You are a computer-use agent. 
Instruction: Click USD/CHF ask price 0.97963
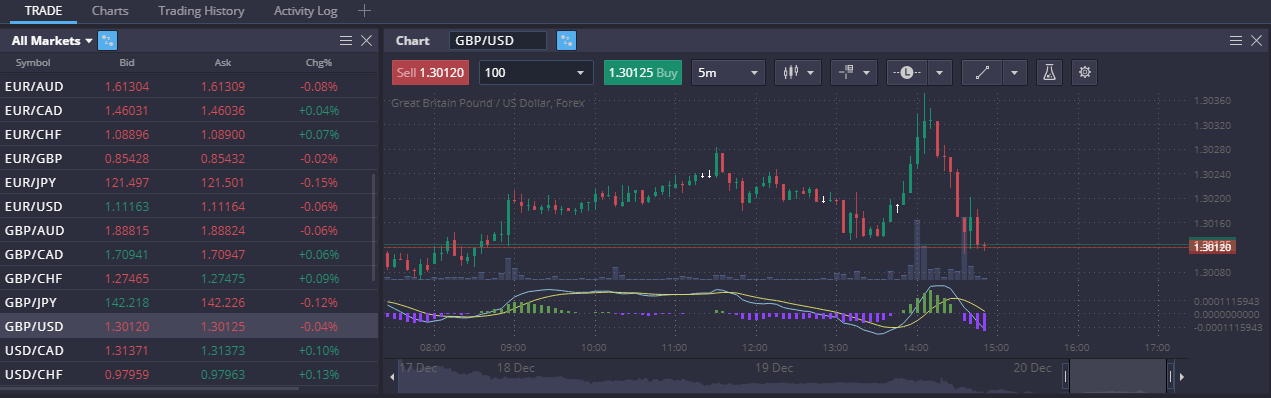click(223, 374)
